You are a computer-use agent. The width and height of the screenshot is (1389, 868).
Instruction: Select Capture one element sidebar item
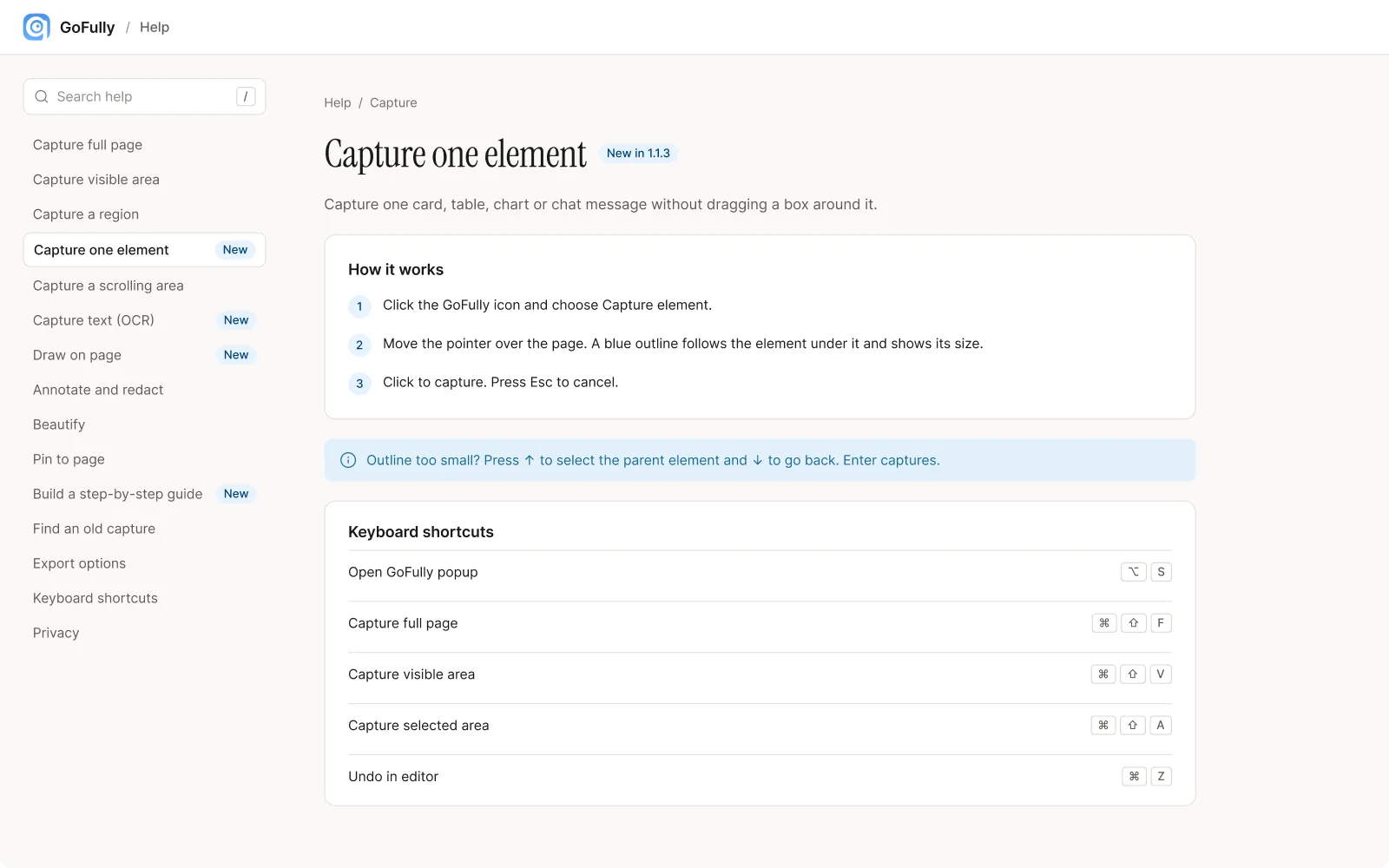pos(144,250)
